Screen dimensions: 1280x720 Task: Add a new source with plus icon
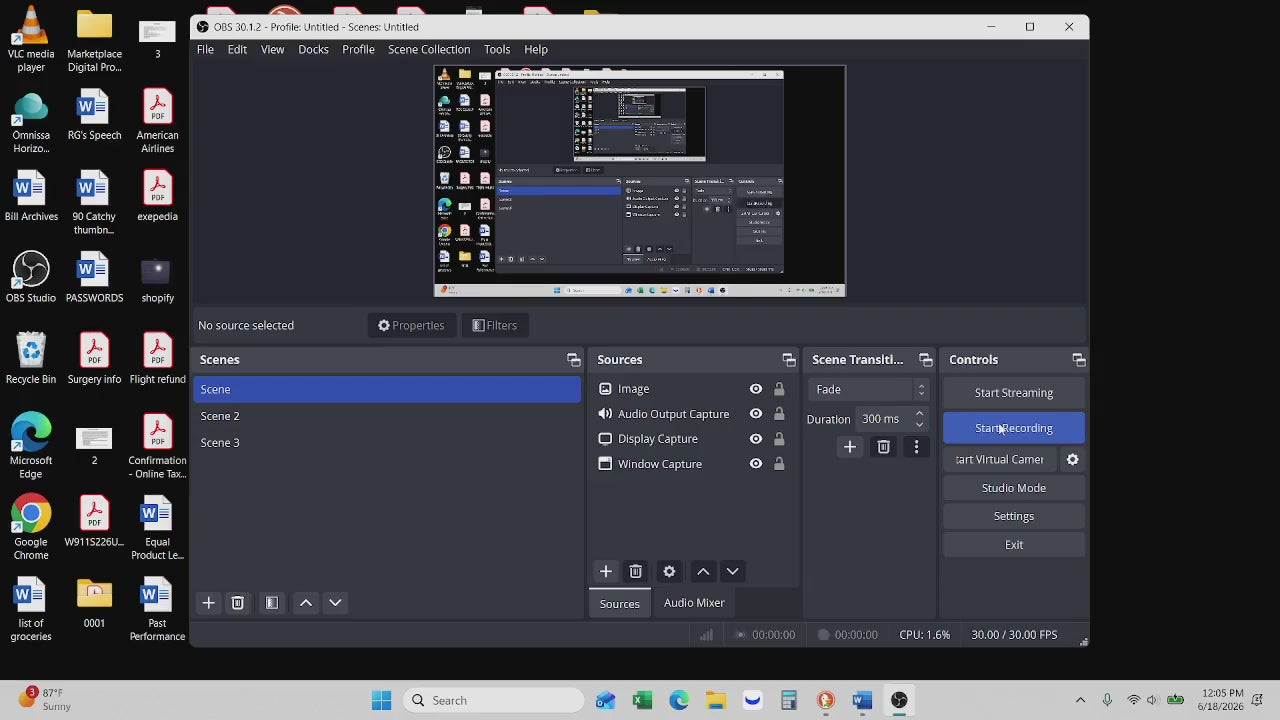coord(605,571)
